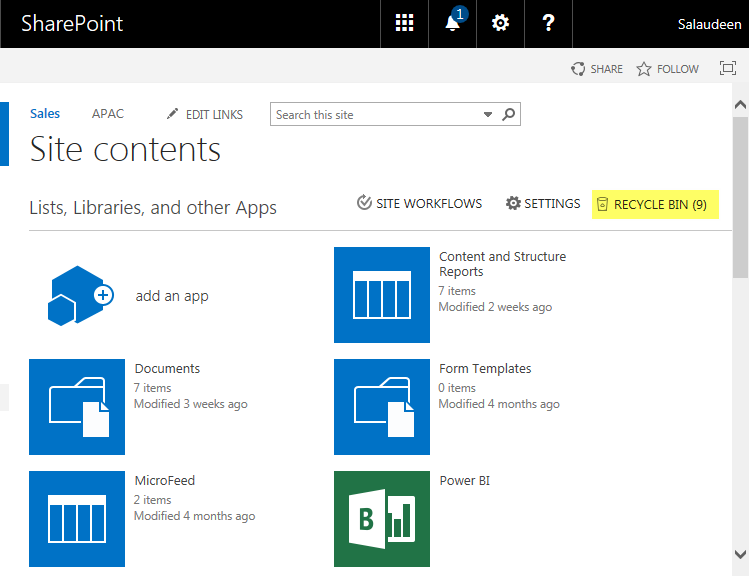This screenshot has height=576, width=749.
Task: Open the Documents library tile icon
Action: coord(78,407)
